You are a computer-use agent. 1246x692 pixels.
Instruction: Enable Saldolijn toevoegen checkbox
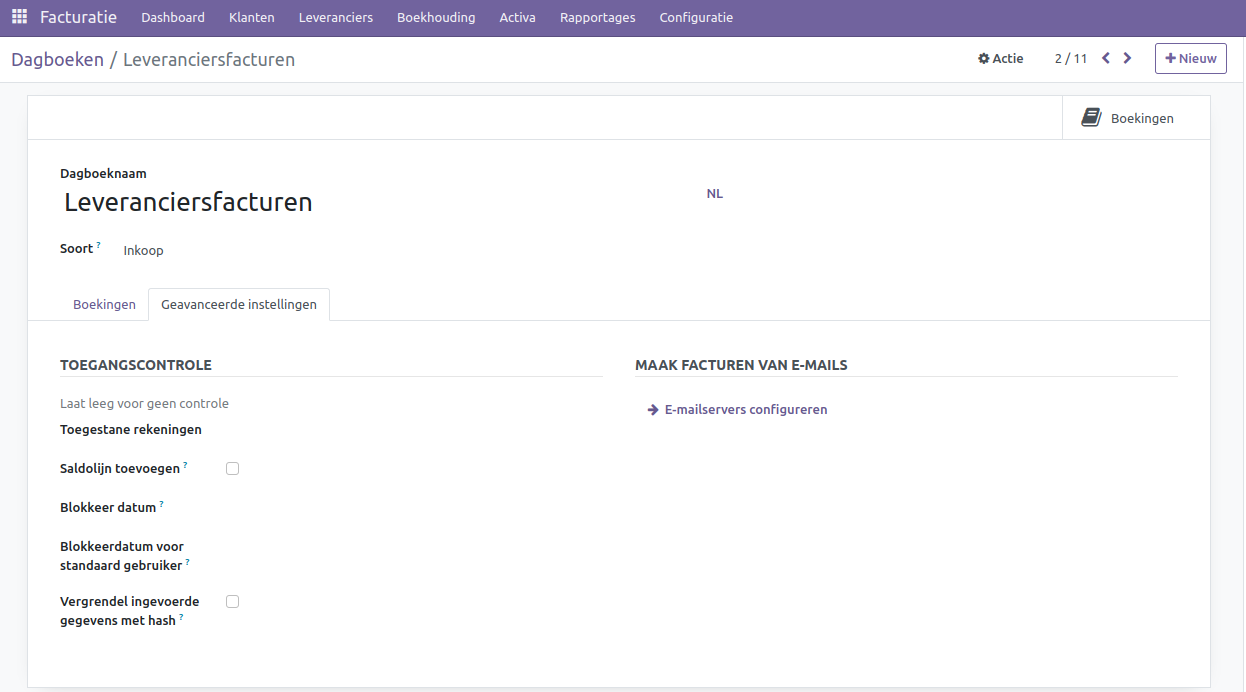point(232,468)
